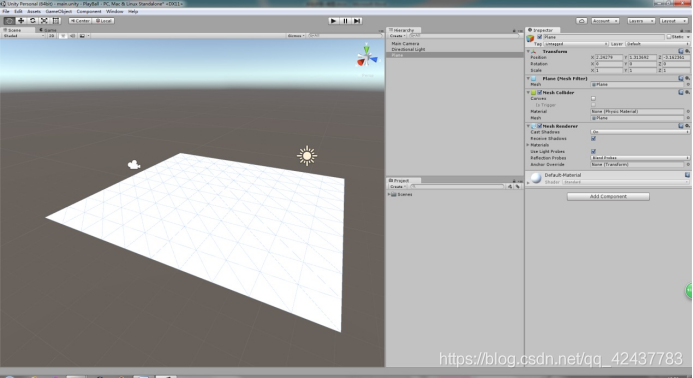Open the Edit menu
The height and width of the screenshot is (378, 693).
(18, 11)
